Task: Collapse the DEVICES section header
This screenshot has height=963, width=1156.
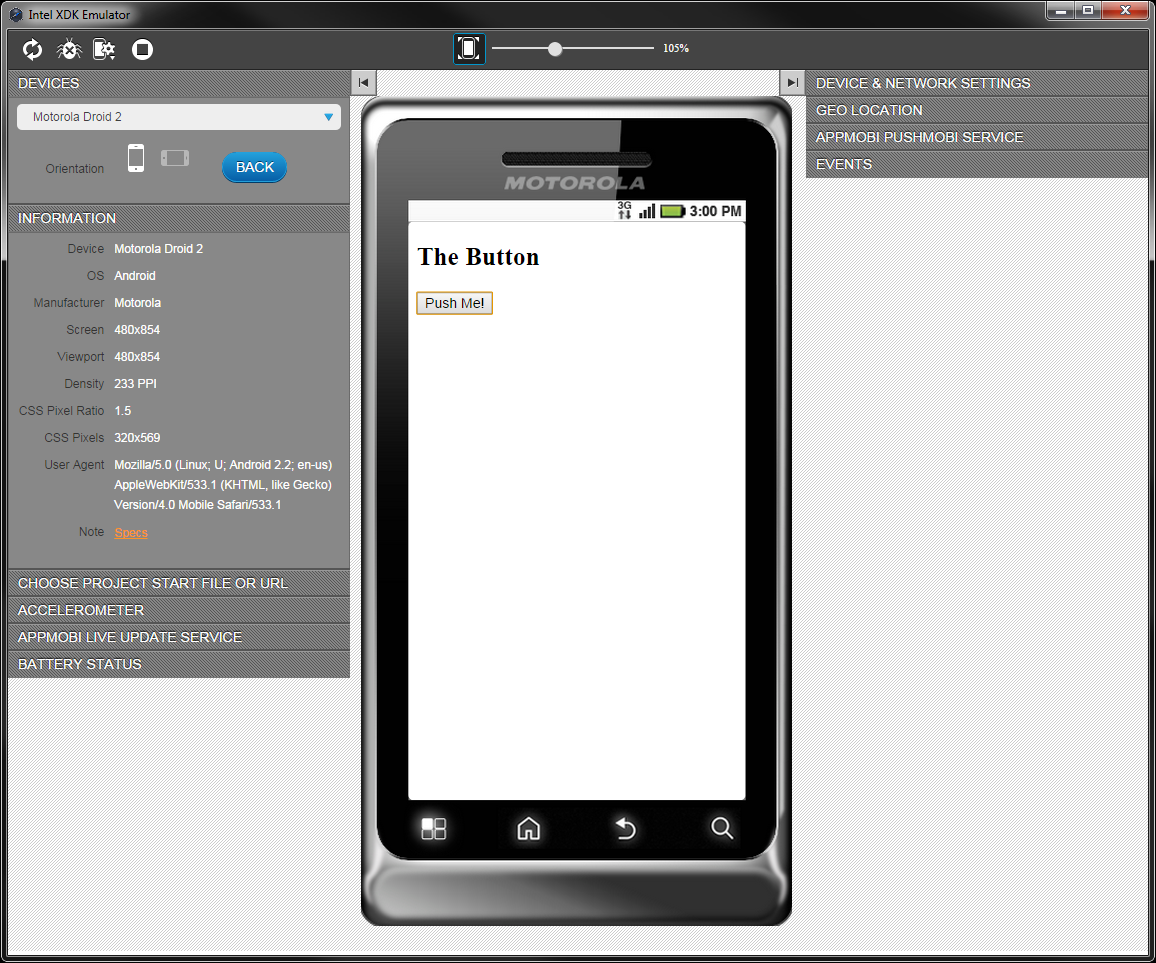Action: click(x=179, y=83)
